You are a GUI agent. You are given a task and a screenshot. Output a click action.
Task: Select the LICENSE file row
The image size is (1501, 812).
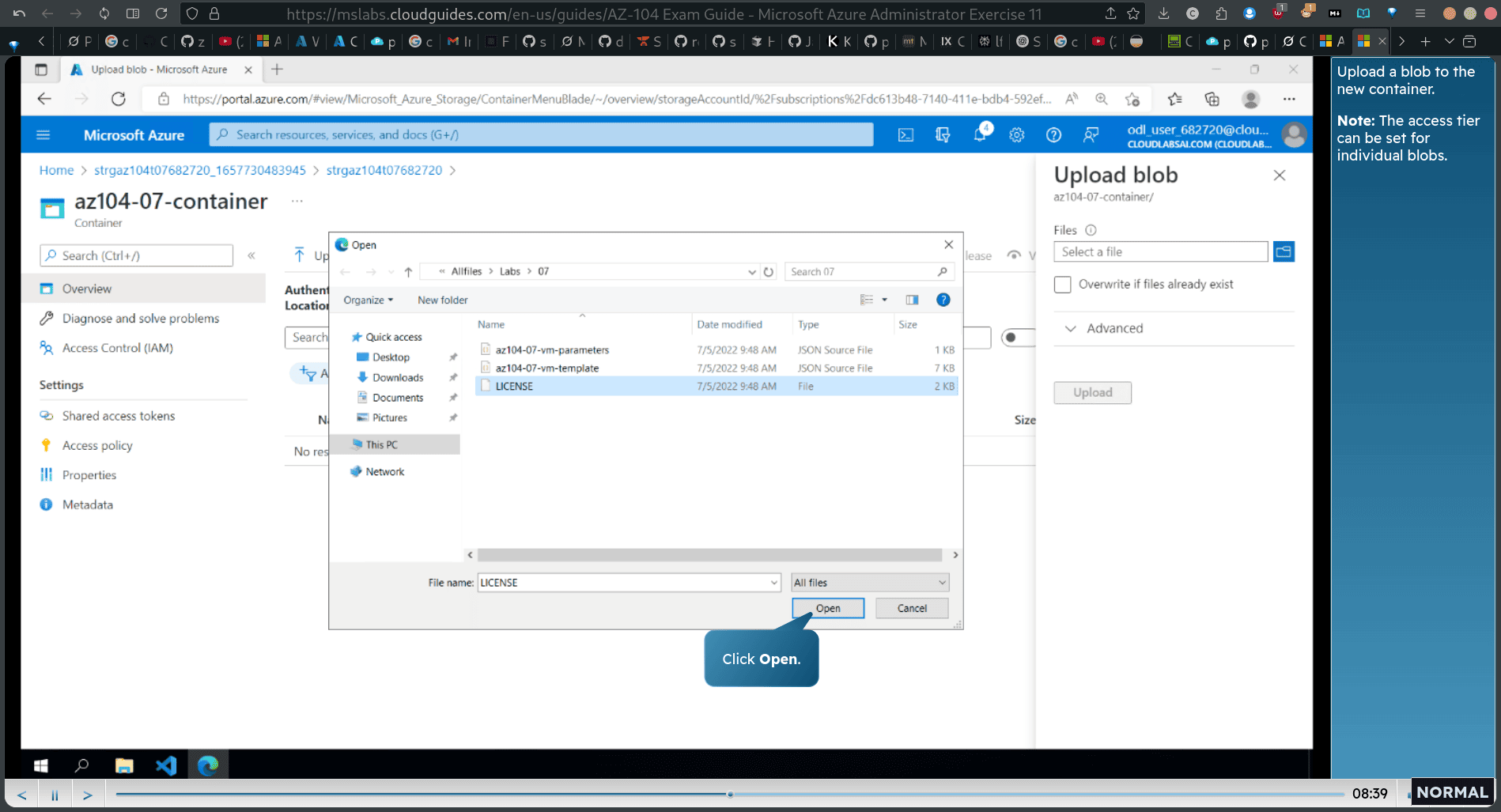coord(716,387)
